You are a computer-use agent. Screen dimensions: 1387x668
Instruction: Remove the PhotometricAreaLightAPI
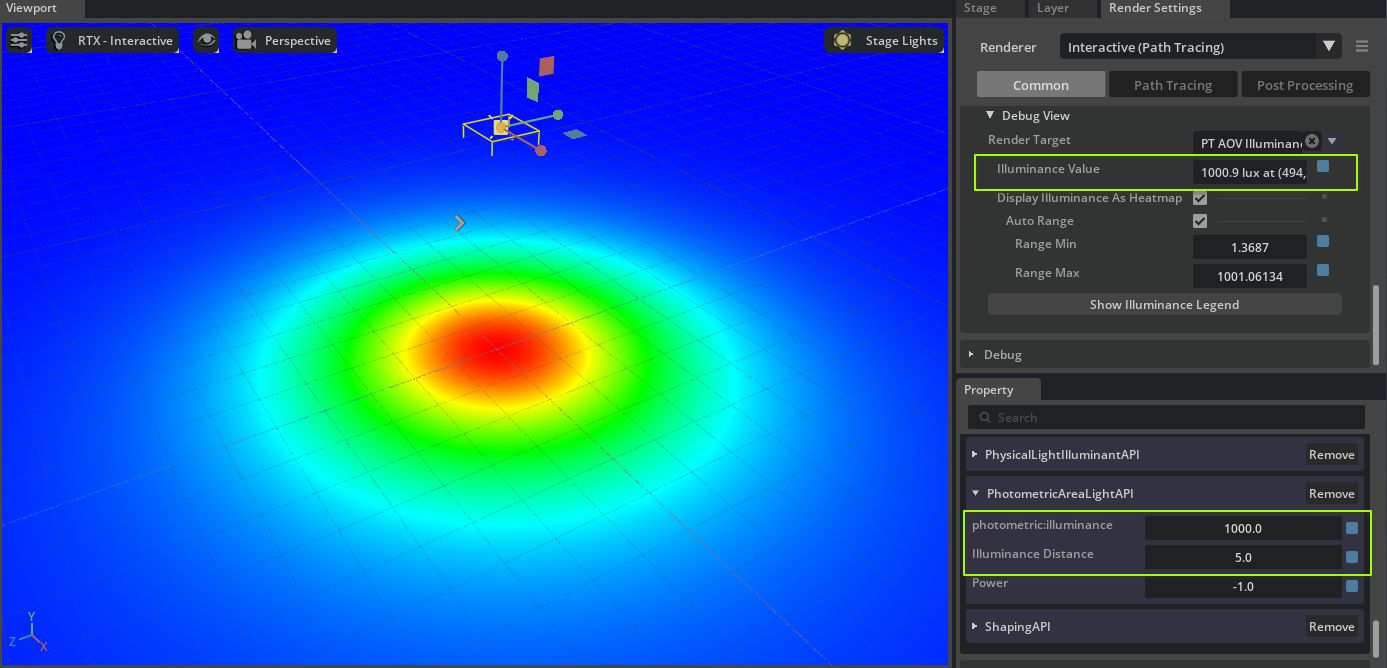tap(1331, 494)
